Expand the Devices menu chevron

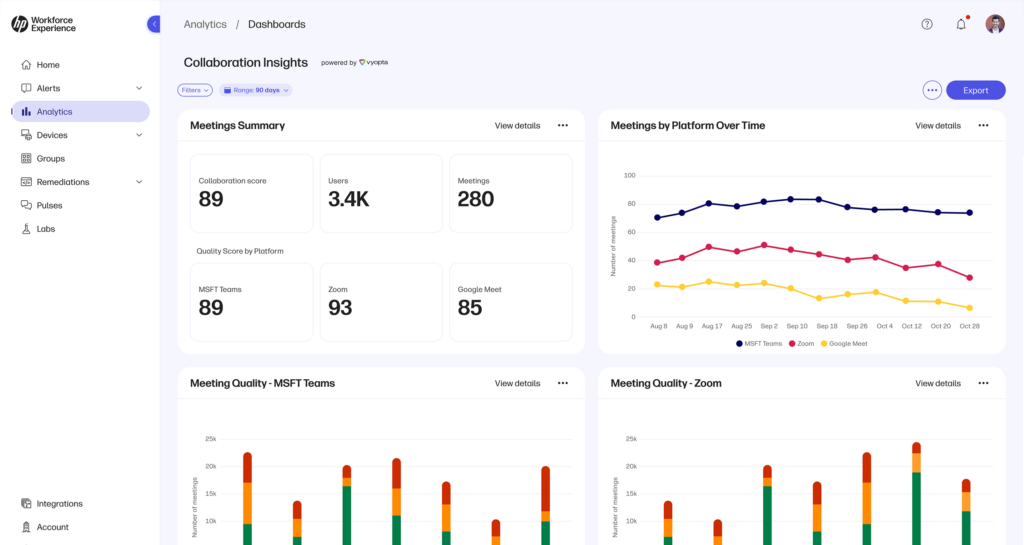(139, 135)
